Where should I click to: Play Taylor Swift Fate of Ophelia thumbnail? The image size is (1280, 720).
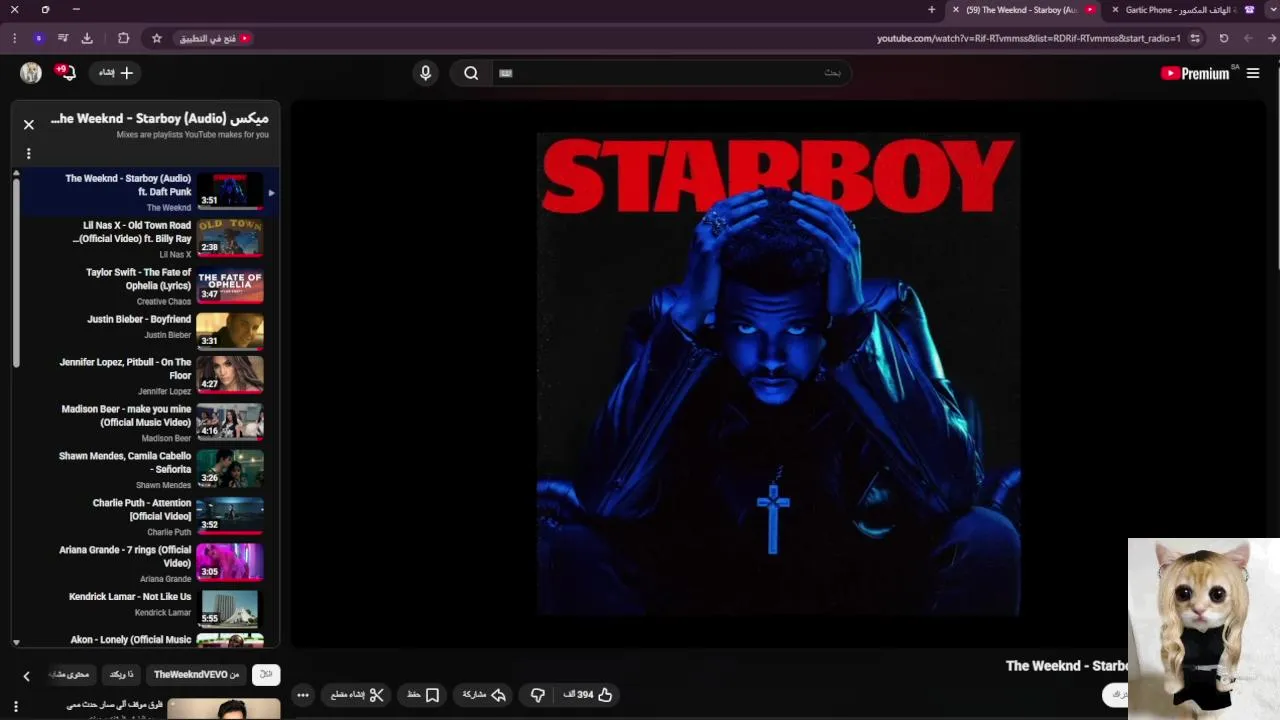click(x=230, y=285)
